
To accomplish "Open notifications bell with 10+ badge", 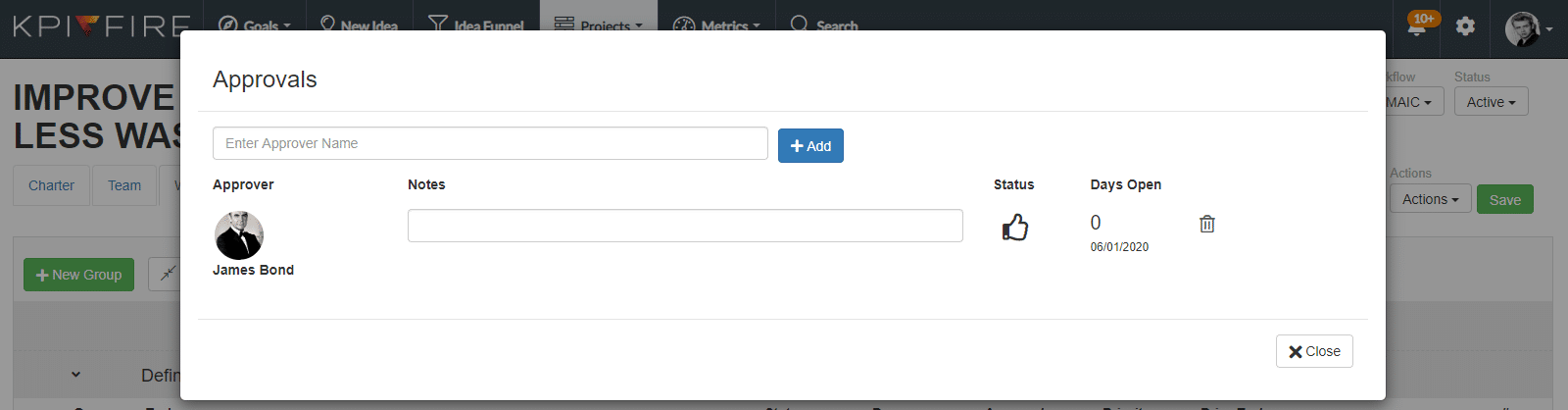I will coord(1417,26).
